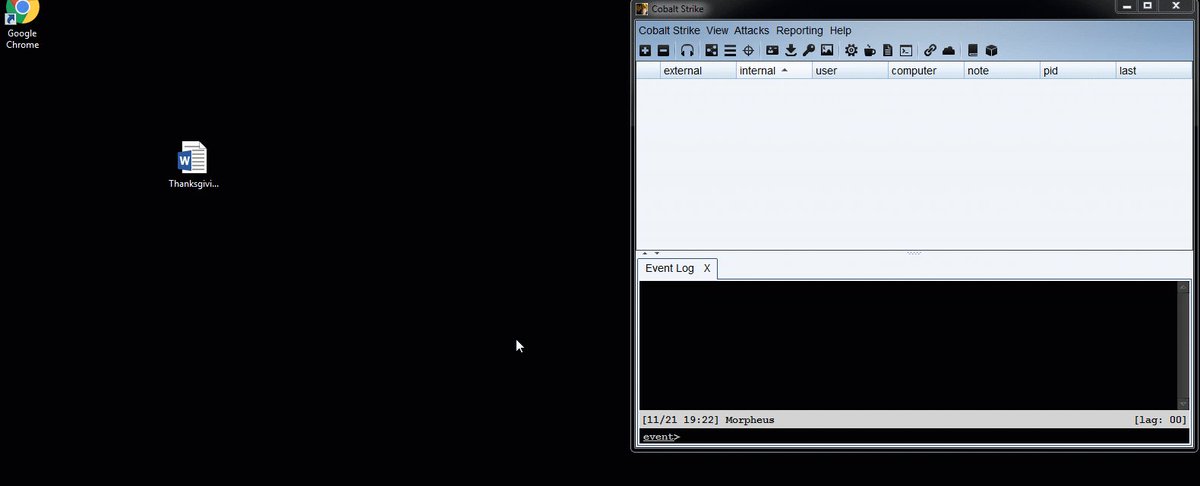This screenshot has width=1200, height=486.
Task: Select the Thanksgivi... Word document on desktop
Action: 193,165
